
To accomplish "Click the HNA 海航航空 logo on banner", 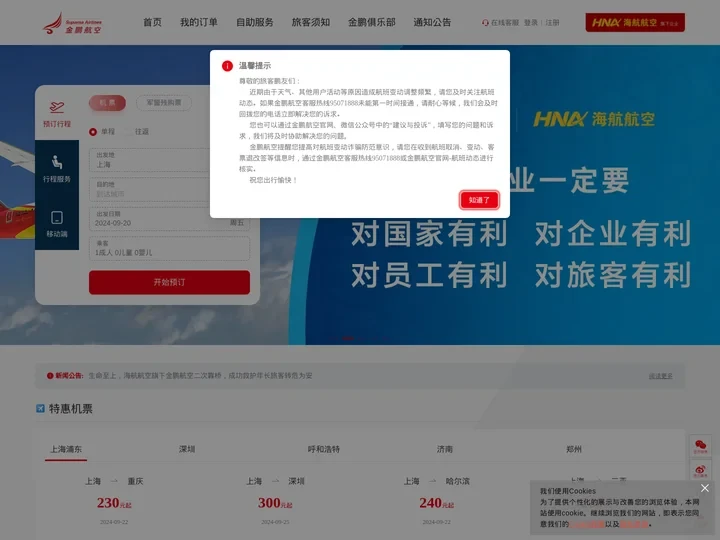I will tap(594, 119).
